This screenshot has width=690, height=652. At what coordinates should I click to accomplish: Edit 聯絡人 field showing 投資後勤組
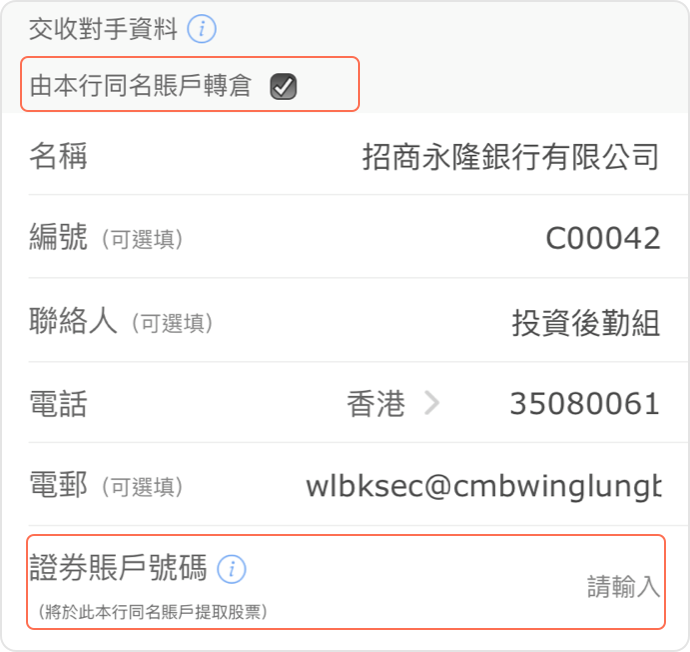point(586,322)
